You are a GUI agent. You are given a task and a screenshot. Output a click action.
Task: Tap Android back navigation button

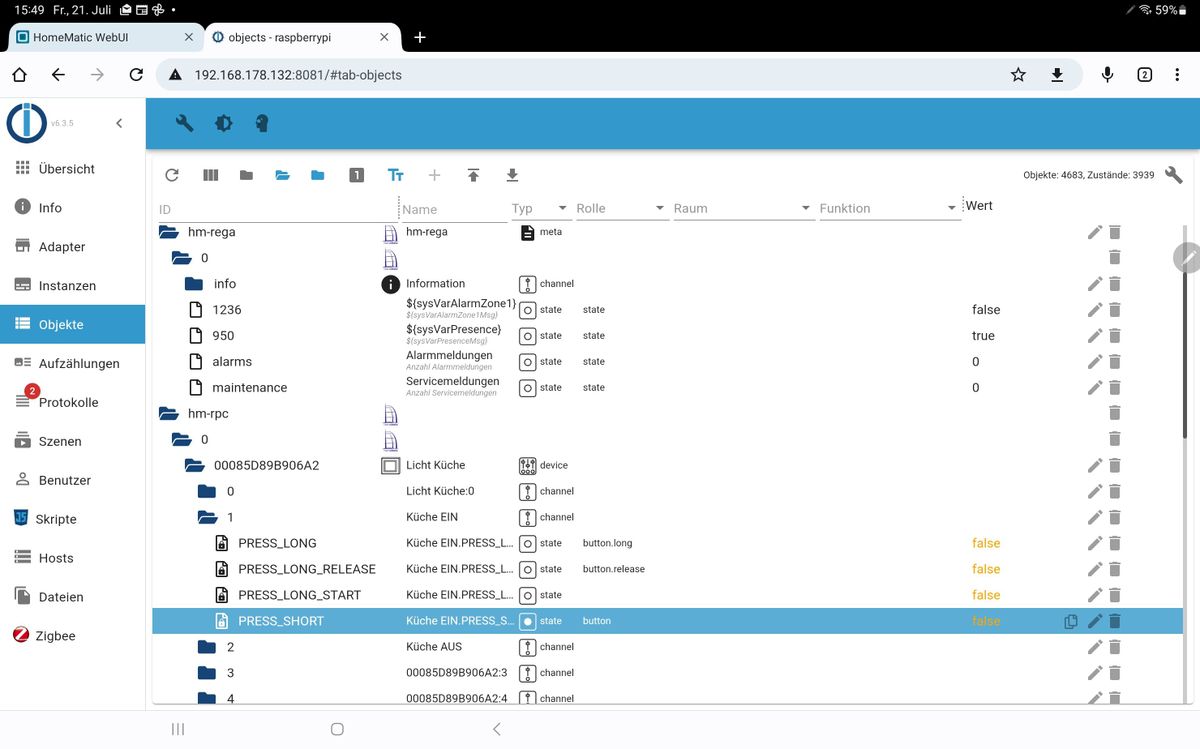(x=497, y=729)
